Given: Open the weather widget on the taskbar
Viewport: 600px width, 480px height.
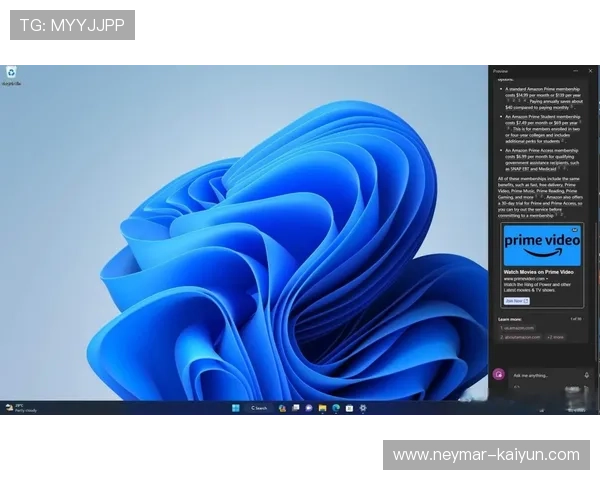Looking at the screenshot, I should [20, 408].
